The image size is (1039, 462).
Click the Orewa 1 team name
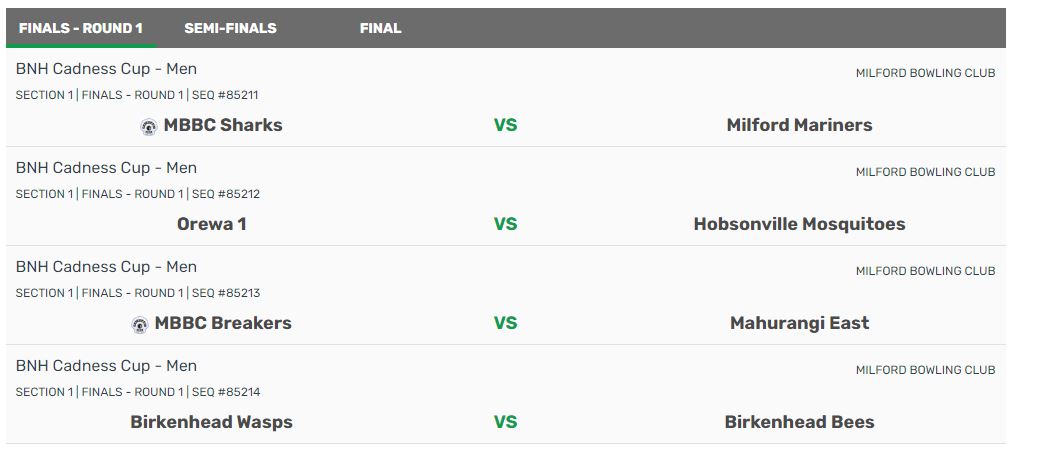click(211, 224)
